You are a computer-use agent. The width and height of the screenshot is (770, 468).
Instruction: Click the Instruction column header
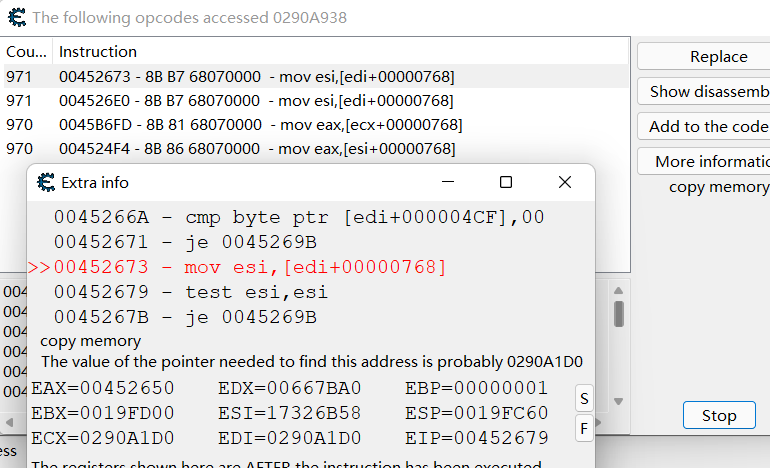tap(98, 51)
